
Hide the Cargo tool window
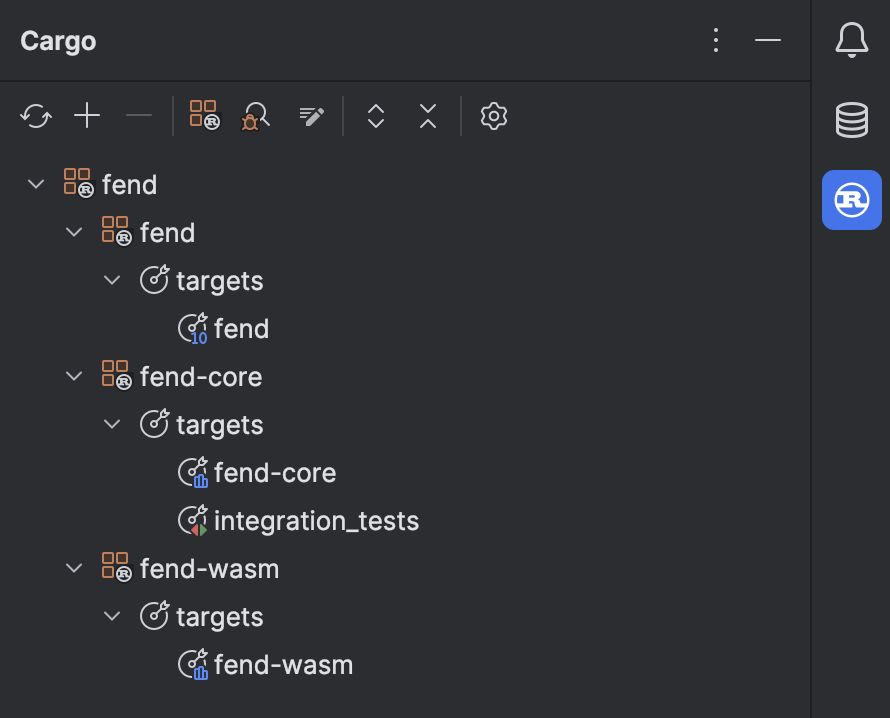(x=768, y=41)
